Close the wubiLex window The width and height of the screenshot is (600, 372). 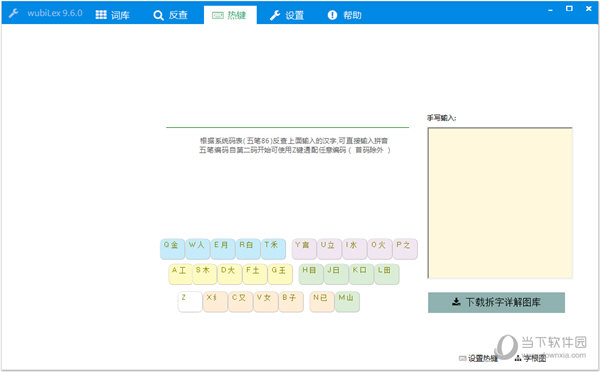click(x=589, y=9)
